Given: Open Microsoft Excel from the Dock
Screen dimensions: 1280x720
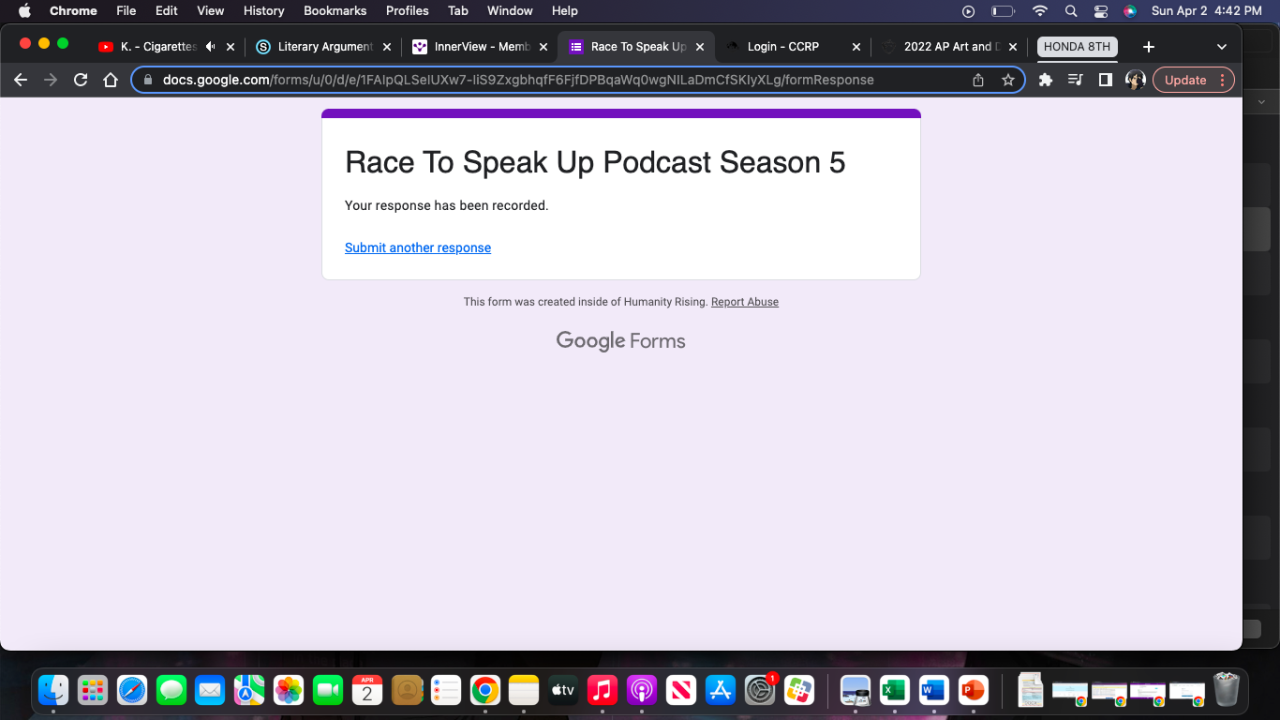Looking at the screenshot, I should click(894, 690).
